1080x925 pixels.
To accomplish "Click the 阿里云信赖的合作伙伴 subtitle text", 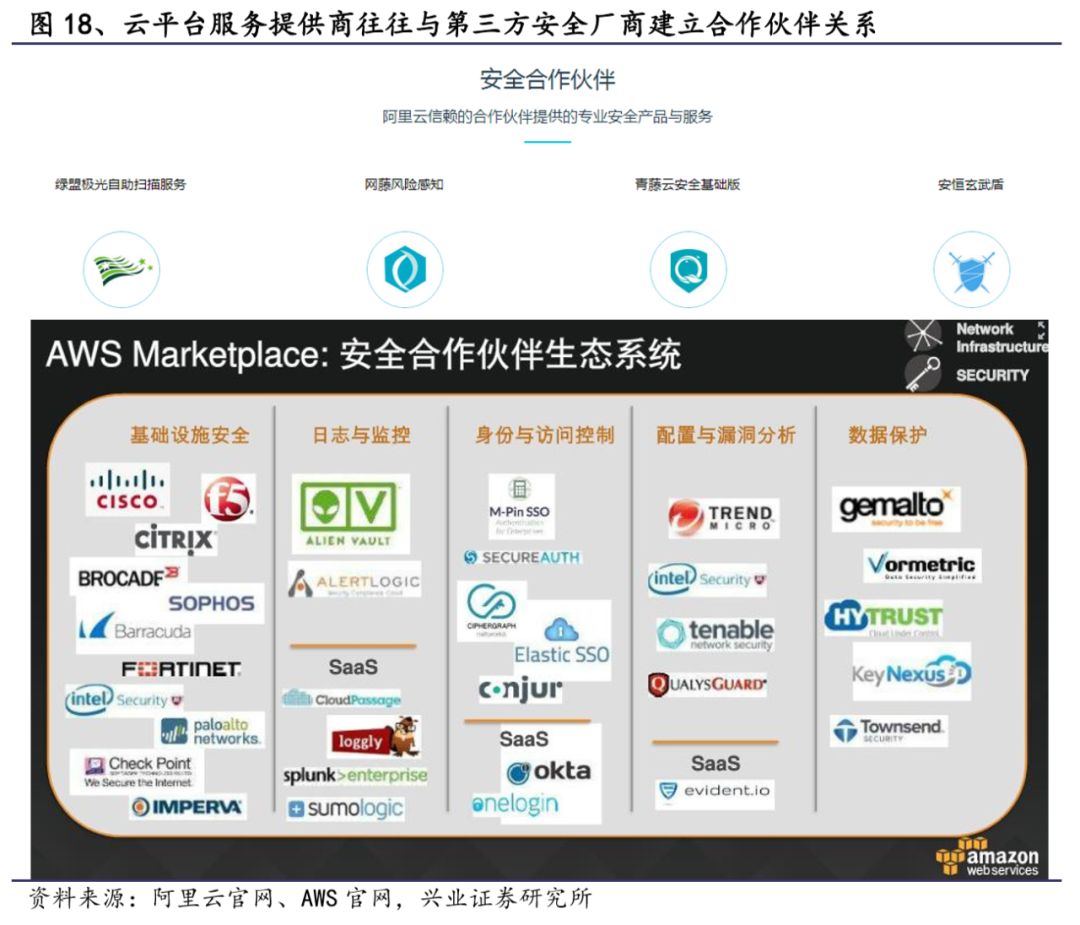I will (548, 116).
